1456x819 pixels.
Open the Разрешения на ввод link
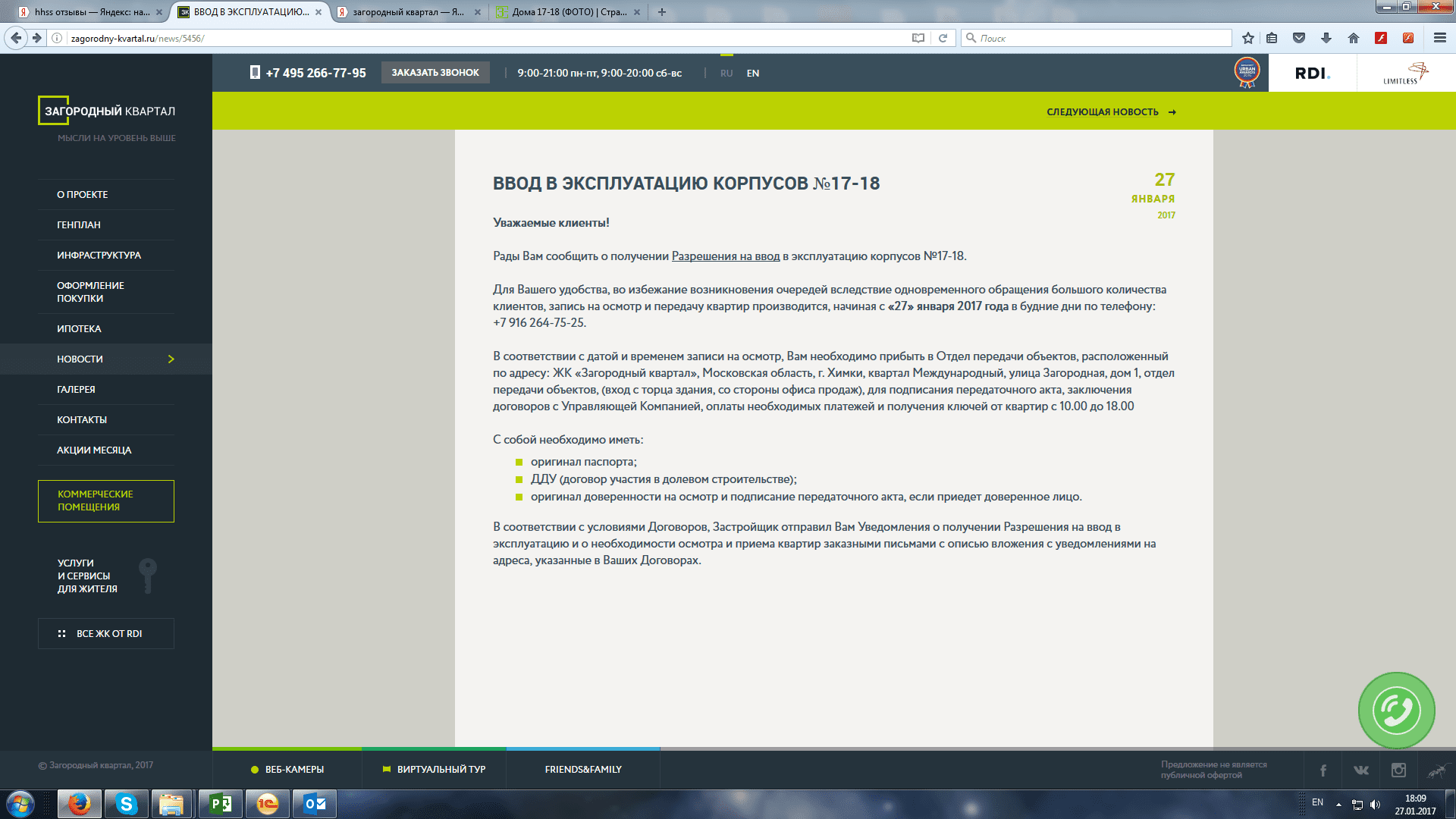[726, 256]
